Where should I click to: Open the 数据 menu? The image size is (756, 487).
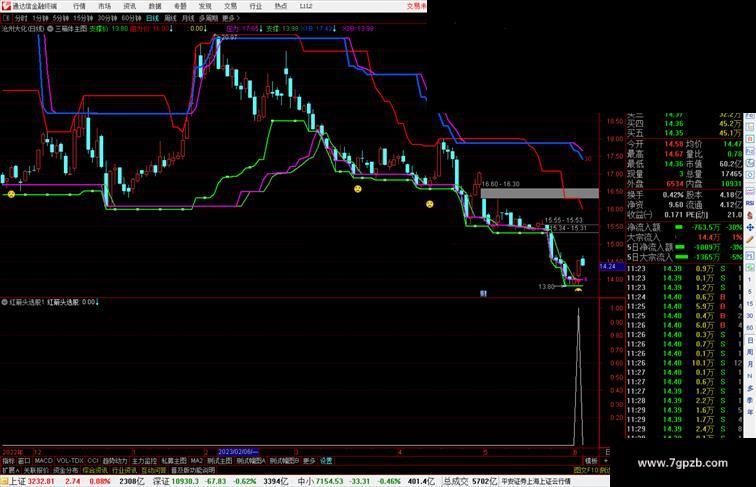click(x=155, y=6)
